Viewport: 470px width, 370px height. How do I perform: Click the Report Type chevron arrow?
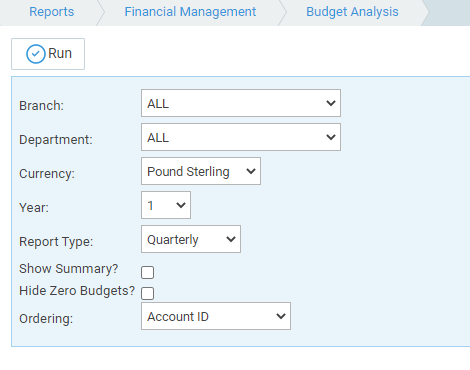(x=231, y=239)
